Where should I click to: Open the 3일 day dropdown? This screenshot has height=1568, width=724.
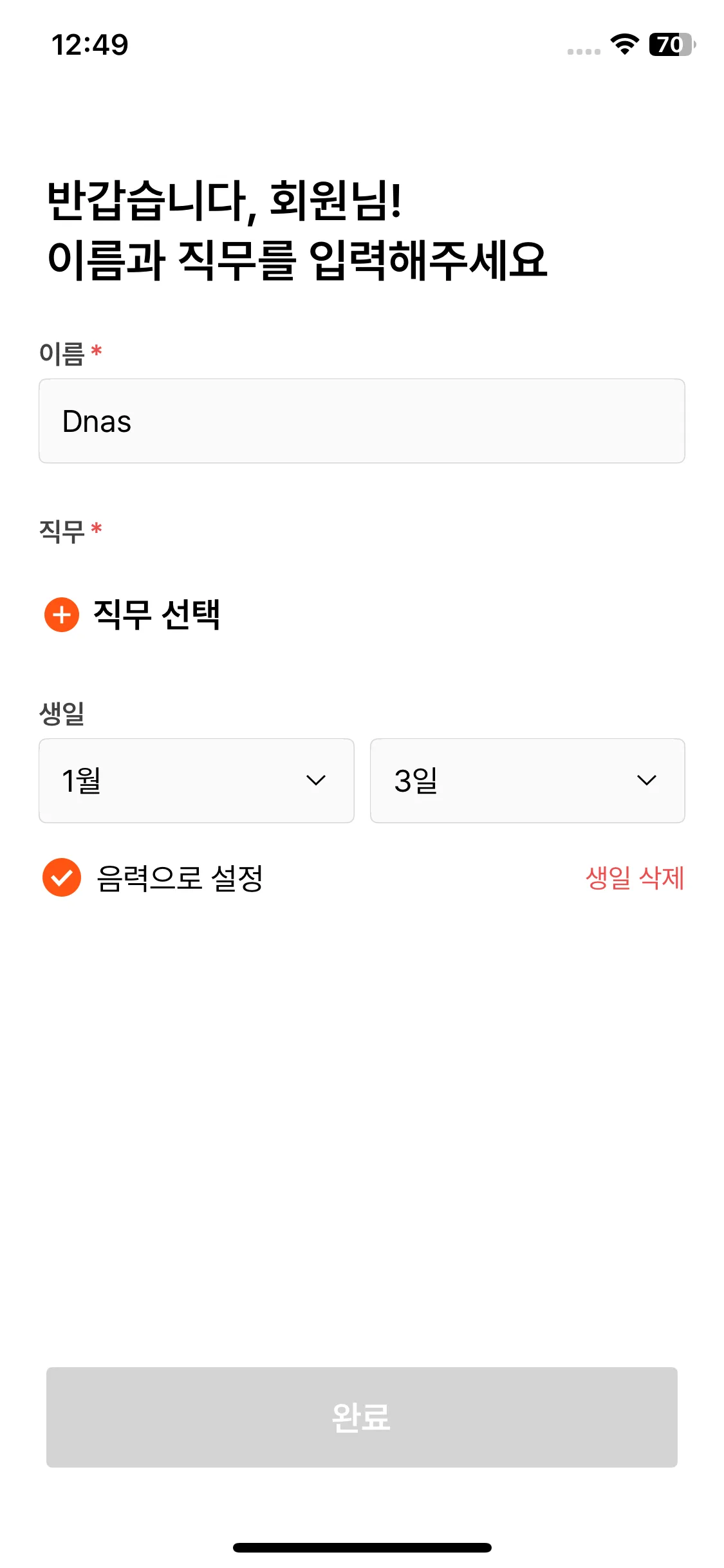pos(527,780)
